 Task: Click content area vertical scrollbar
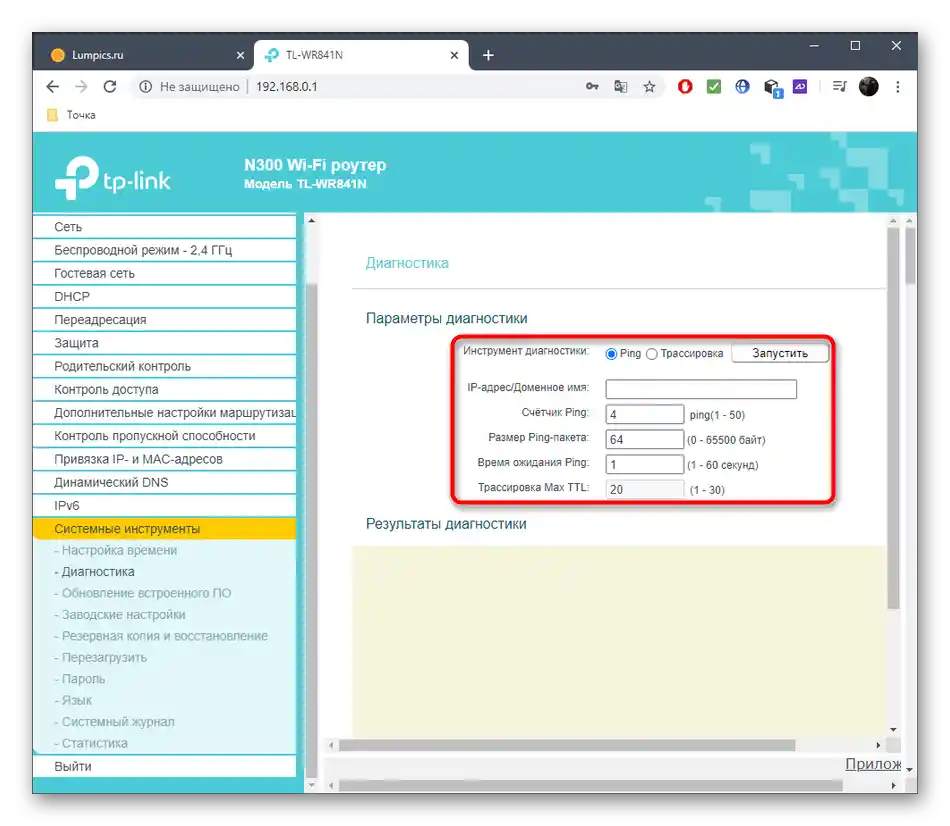(x=893, y=418)
